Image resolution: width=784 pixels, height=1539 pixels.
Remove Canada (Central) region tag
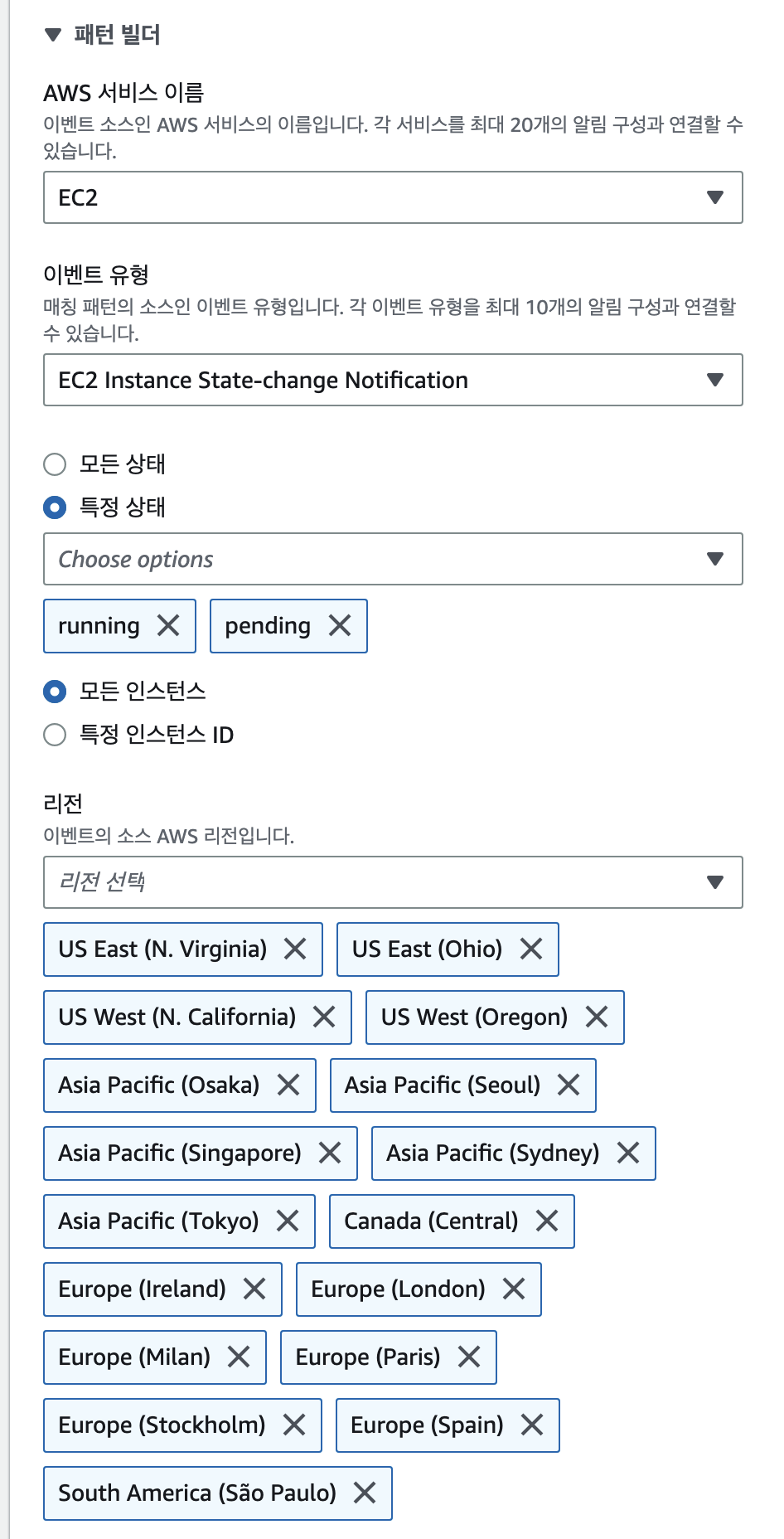pyautogui.click(x=547, y=1221)
